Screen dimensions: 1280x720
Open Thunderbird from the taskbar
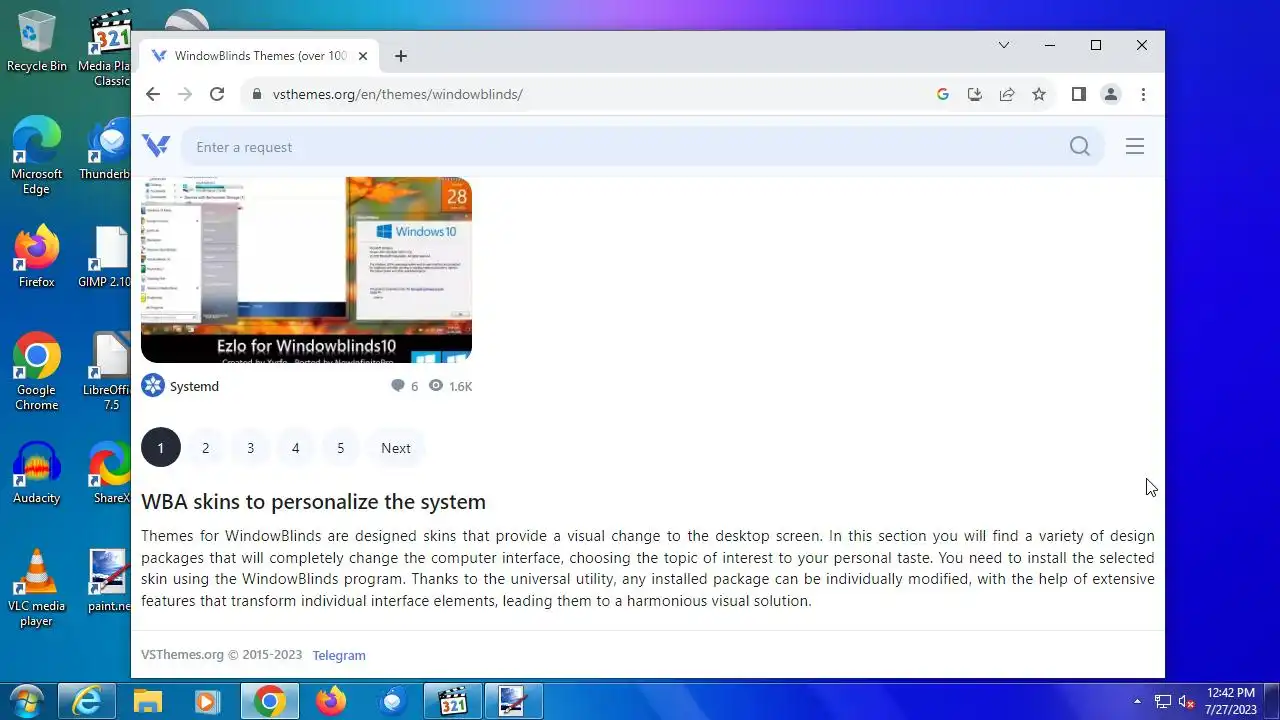[392, 701]
